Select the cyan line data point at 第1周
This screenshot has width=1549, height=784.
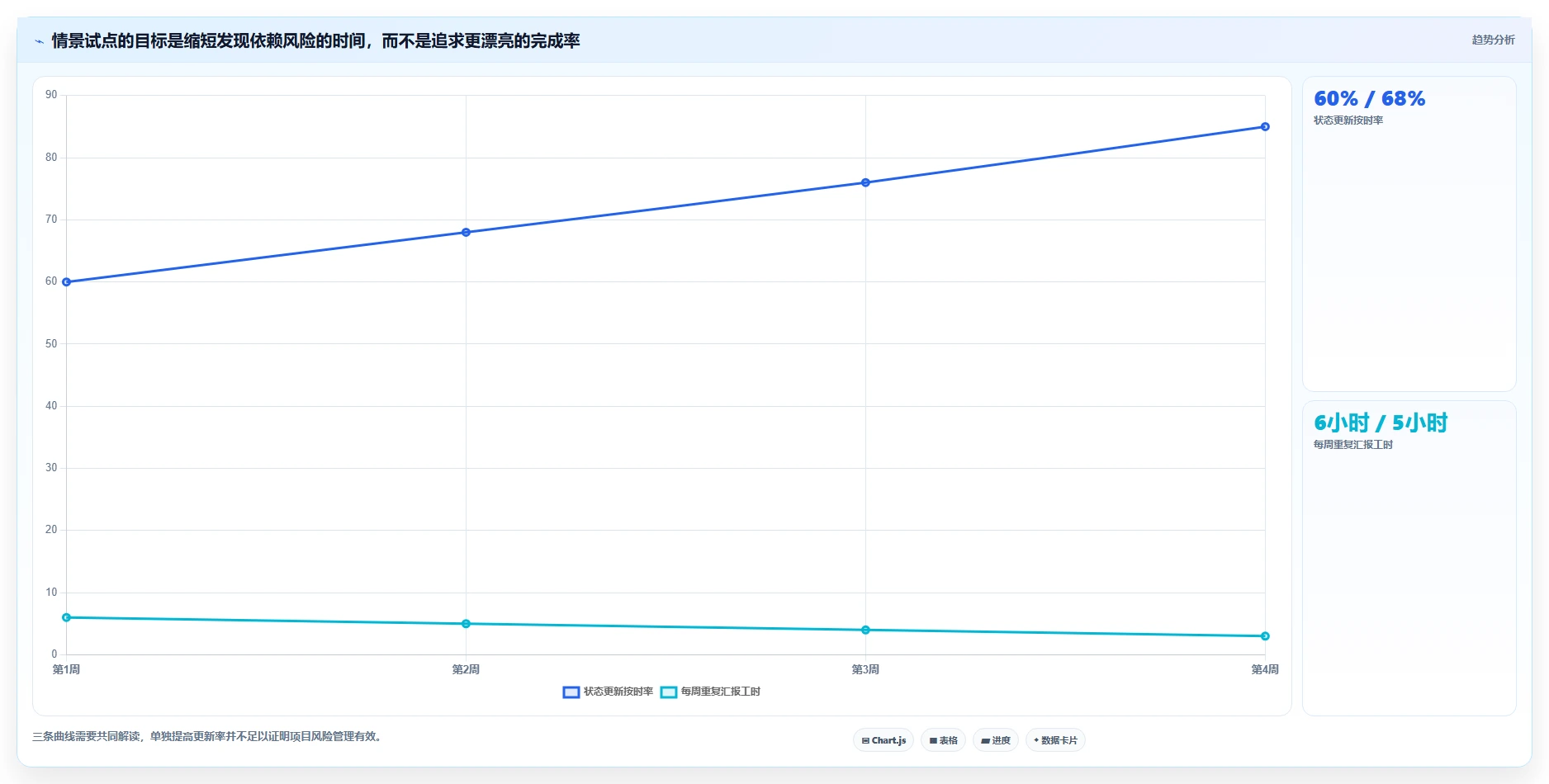67,617
